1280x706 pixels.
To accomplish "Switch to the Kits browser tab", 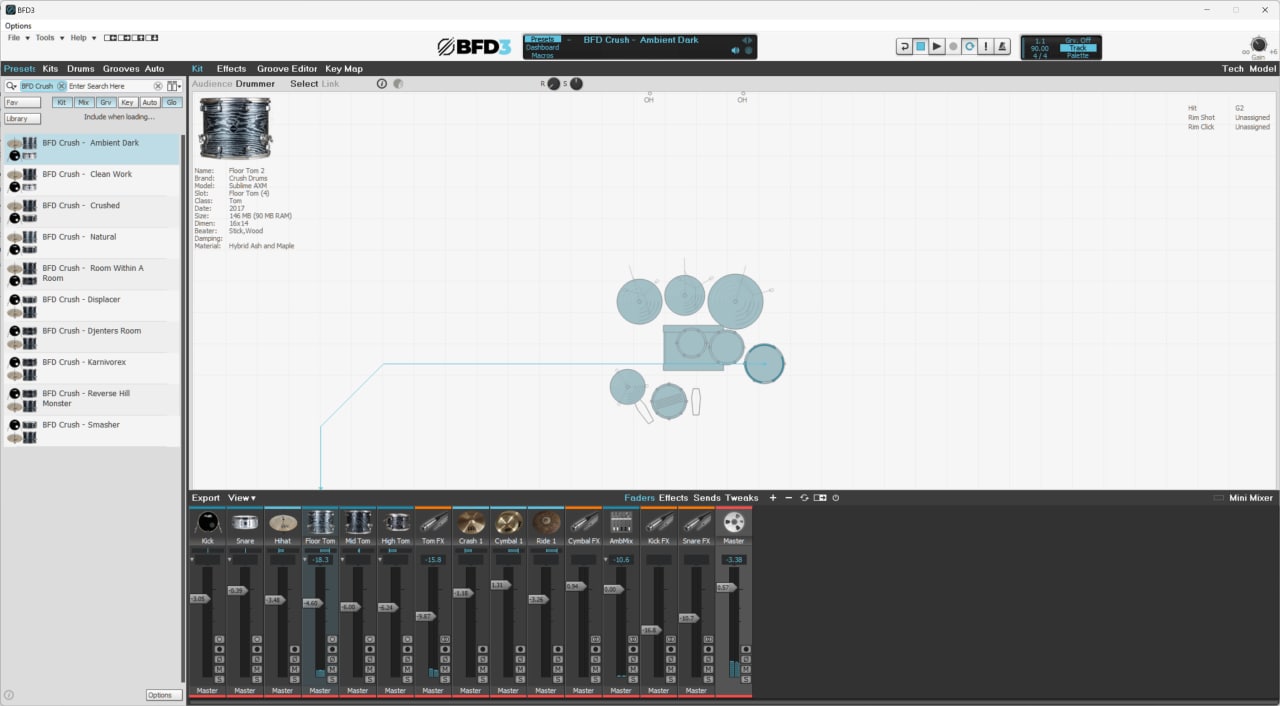I will click(x=50, y=69).
